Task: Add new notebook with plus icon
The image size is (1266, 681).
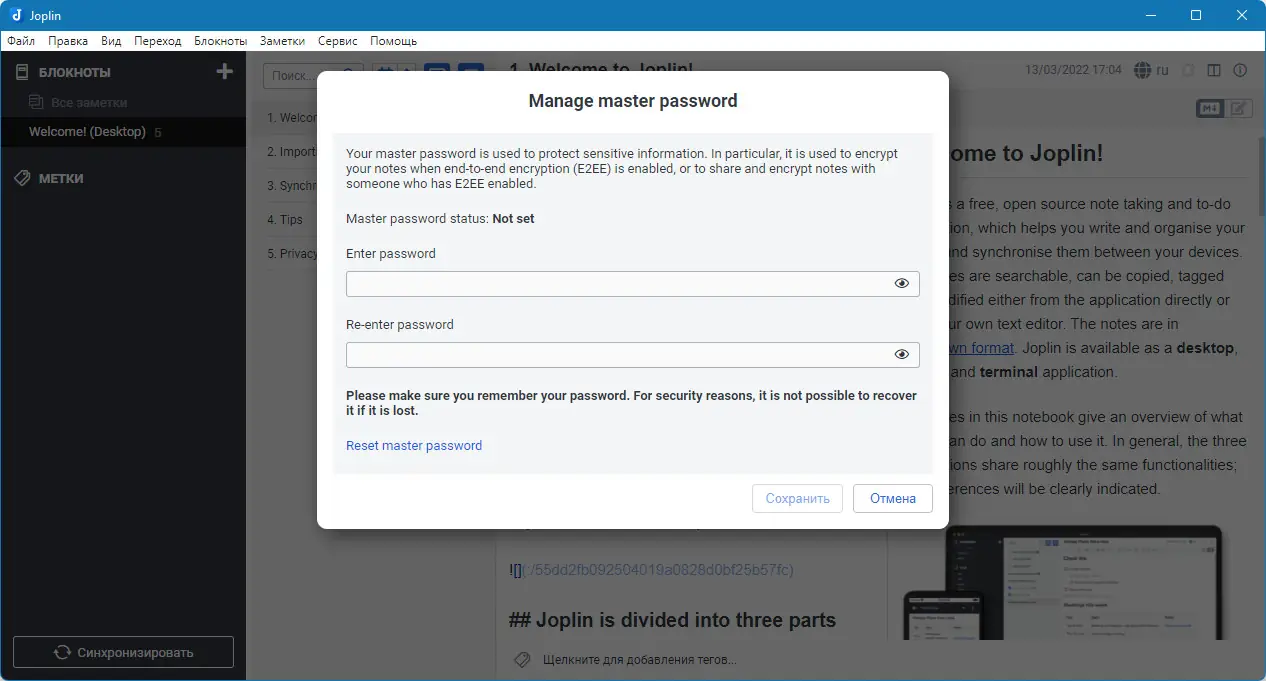Action: click(225, 71)
